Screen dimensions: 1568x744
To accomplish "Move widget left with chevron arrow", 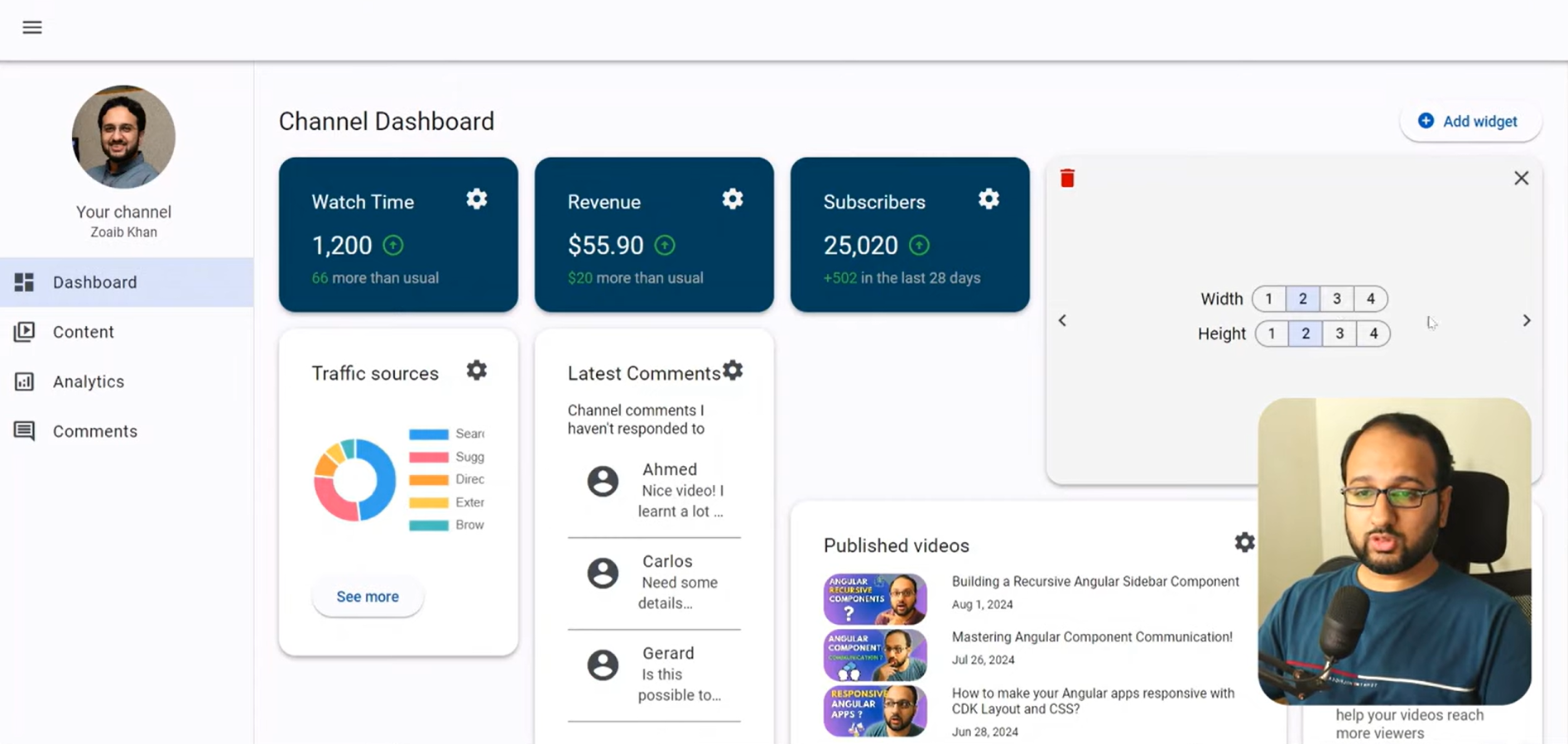I will click(1062, 320).
